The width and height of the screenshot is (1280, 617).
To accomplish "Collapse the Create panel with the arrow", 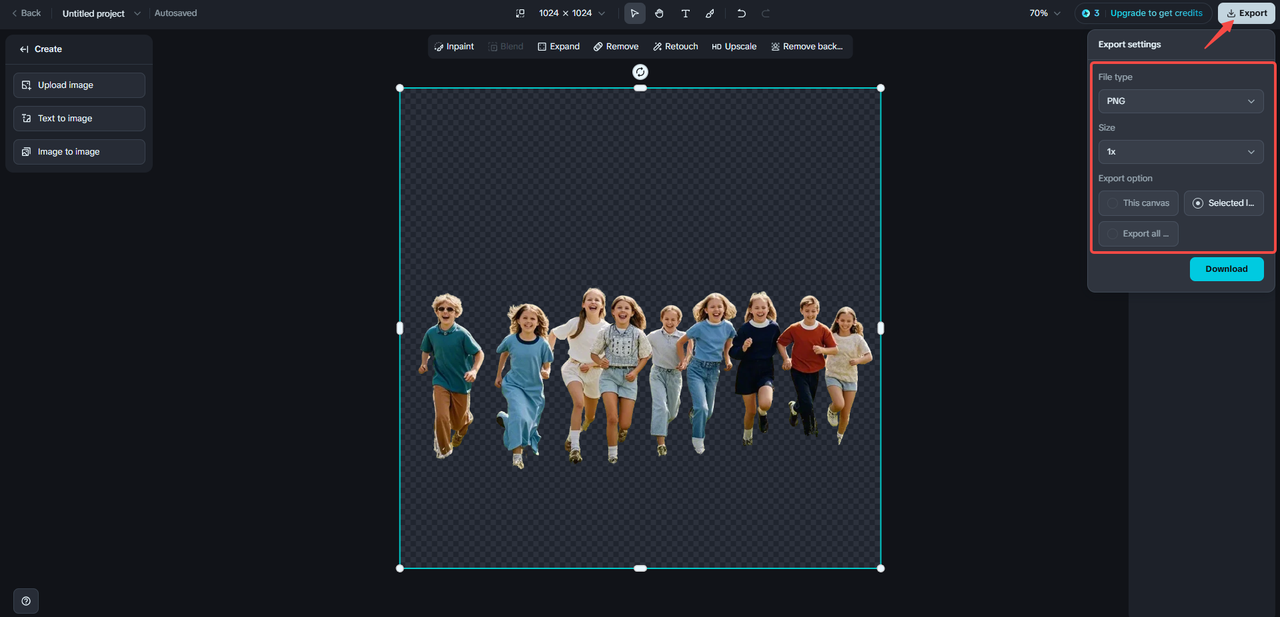I will tap(24, 49).
